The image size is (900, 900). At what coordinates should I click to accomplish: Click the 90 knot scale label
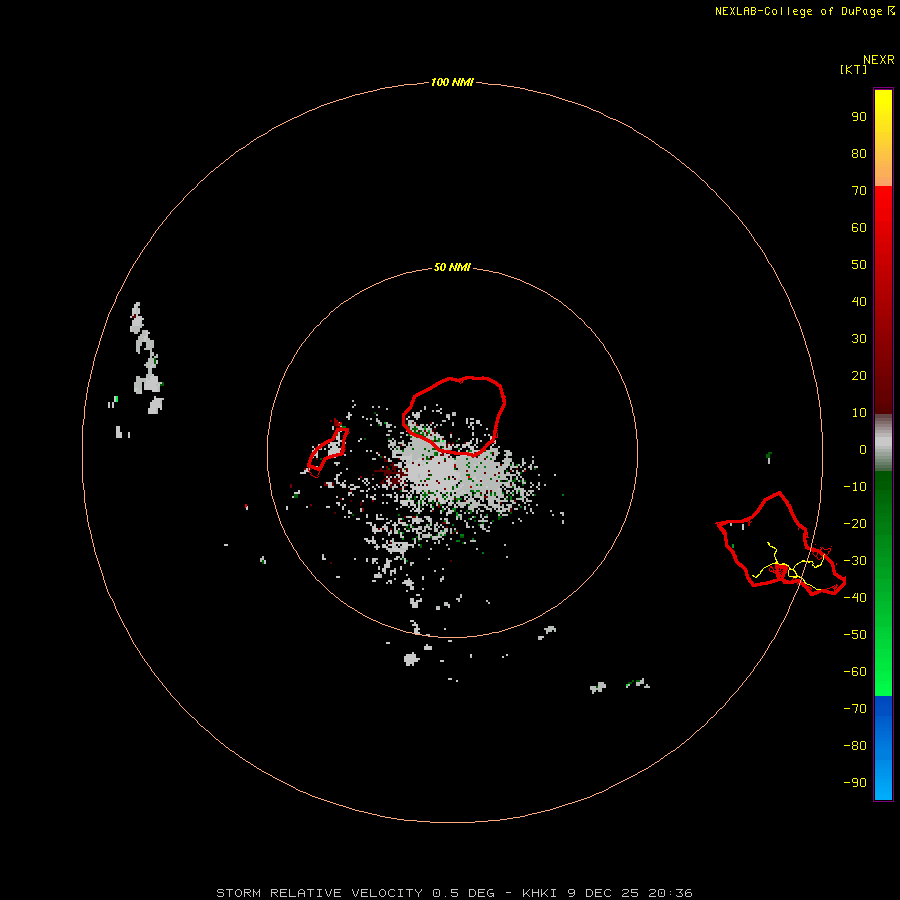pyautogui.click(x=859, y=117)
